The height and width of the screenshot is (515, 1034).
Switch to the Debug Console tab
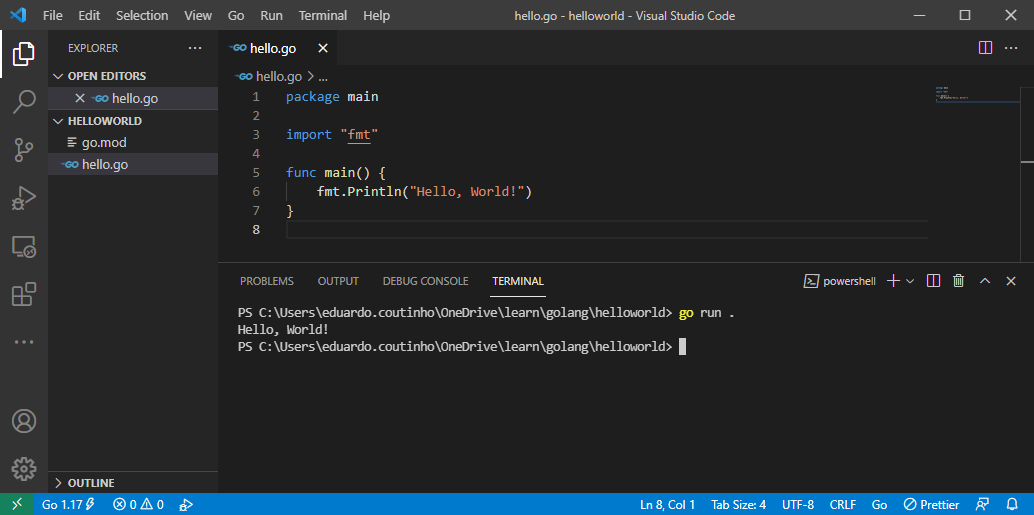coord(425,281)
